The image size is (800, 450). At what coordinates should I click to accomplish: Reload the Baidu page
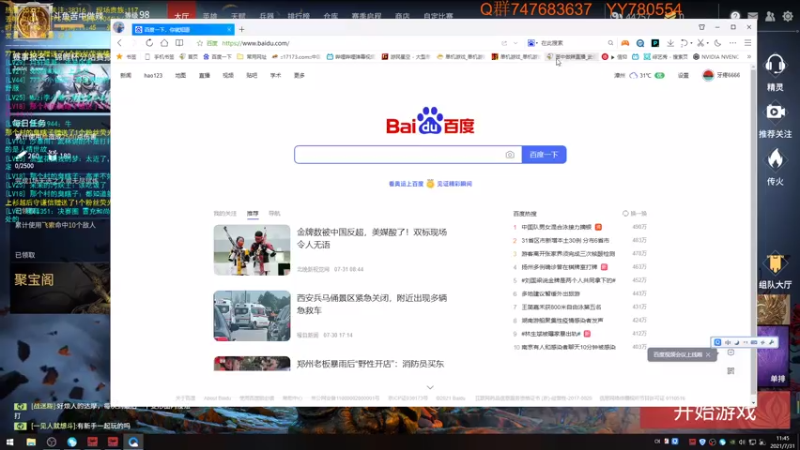pyautogui.click(x=149, y=43)
